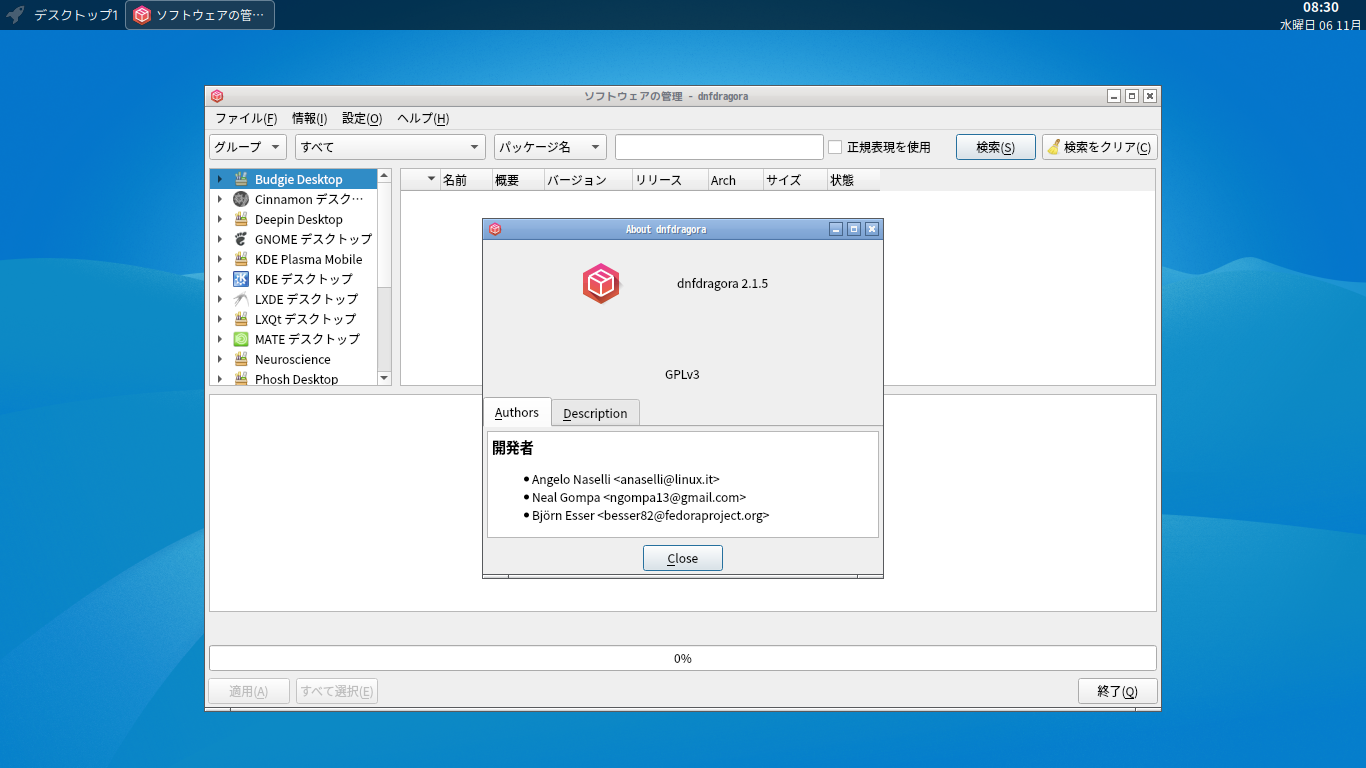Click the group list scrollbar down arrow
This screenshot has width=1366, height=768.
[384, 378]
